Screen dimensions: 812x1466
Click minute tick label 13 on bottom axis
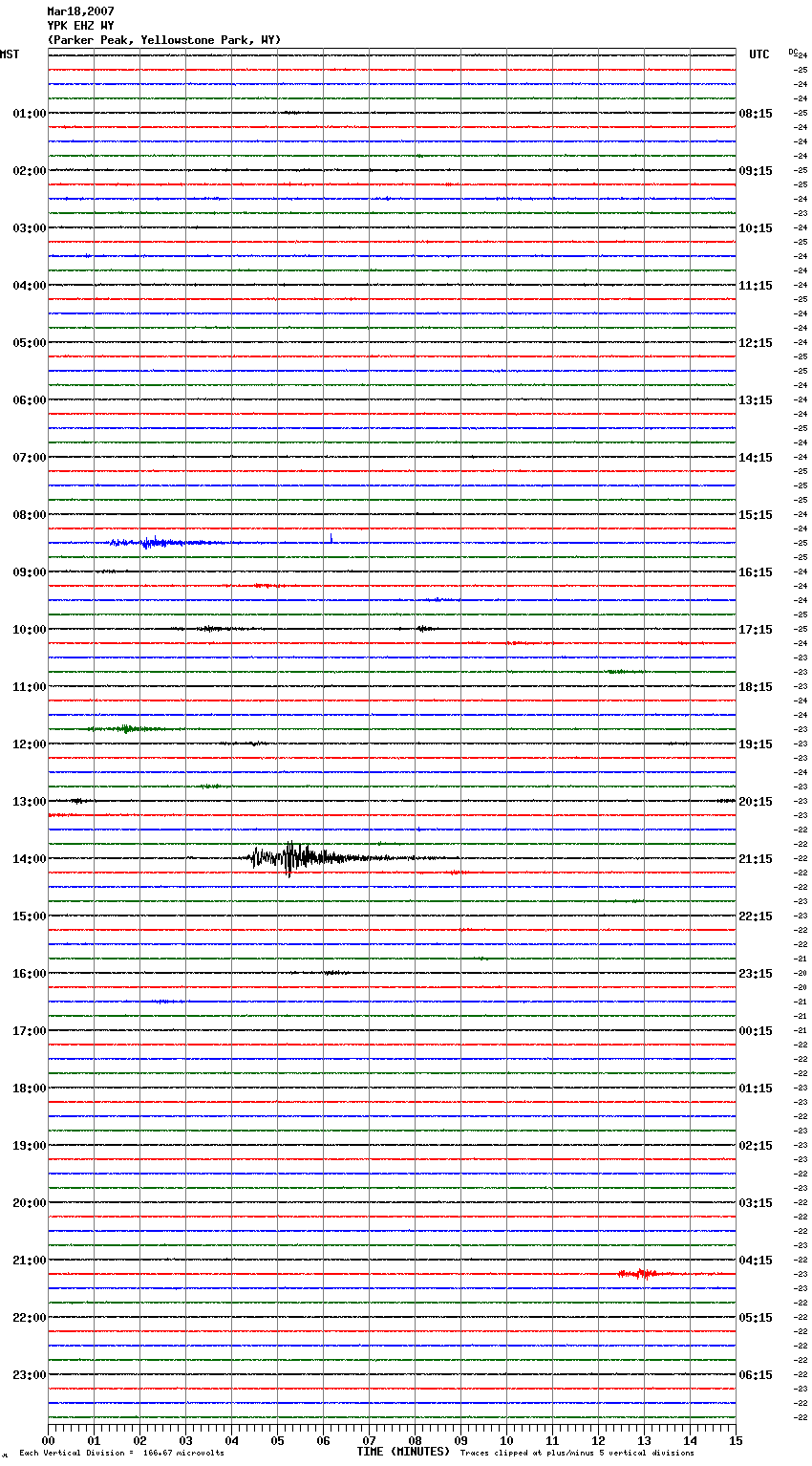[x=644, y=1440]
